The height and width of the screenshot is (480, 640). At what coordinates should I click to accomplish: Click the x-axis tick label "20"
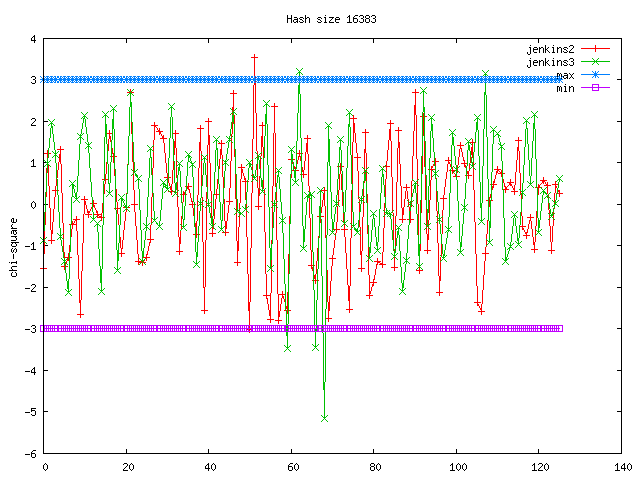click(128, 467)
